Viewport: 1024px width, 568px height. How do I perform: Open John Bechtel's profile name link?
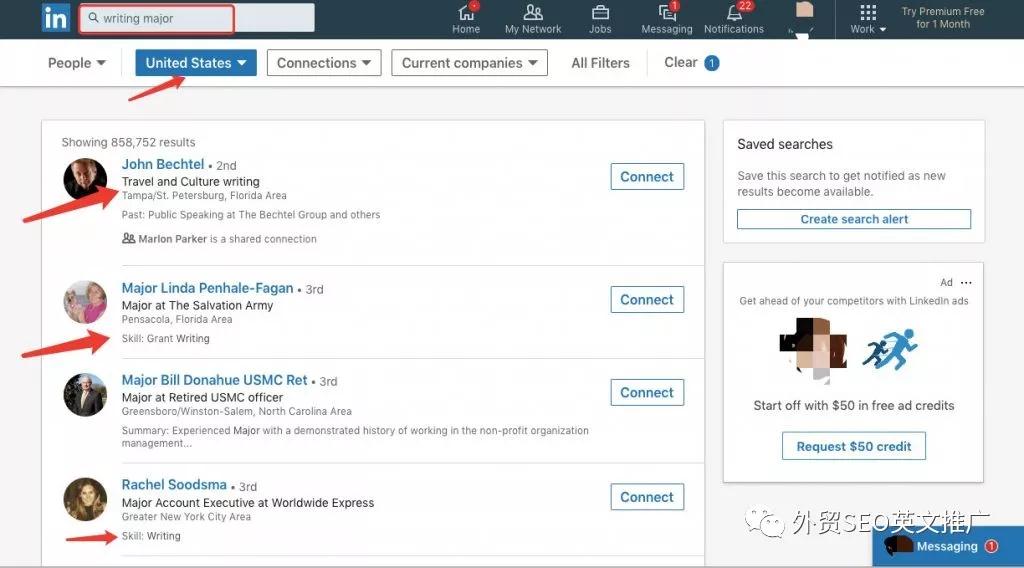pos(163,165)
